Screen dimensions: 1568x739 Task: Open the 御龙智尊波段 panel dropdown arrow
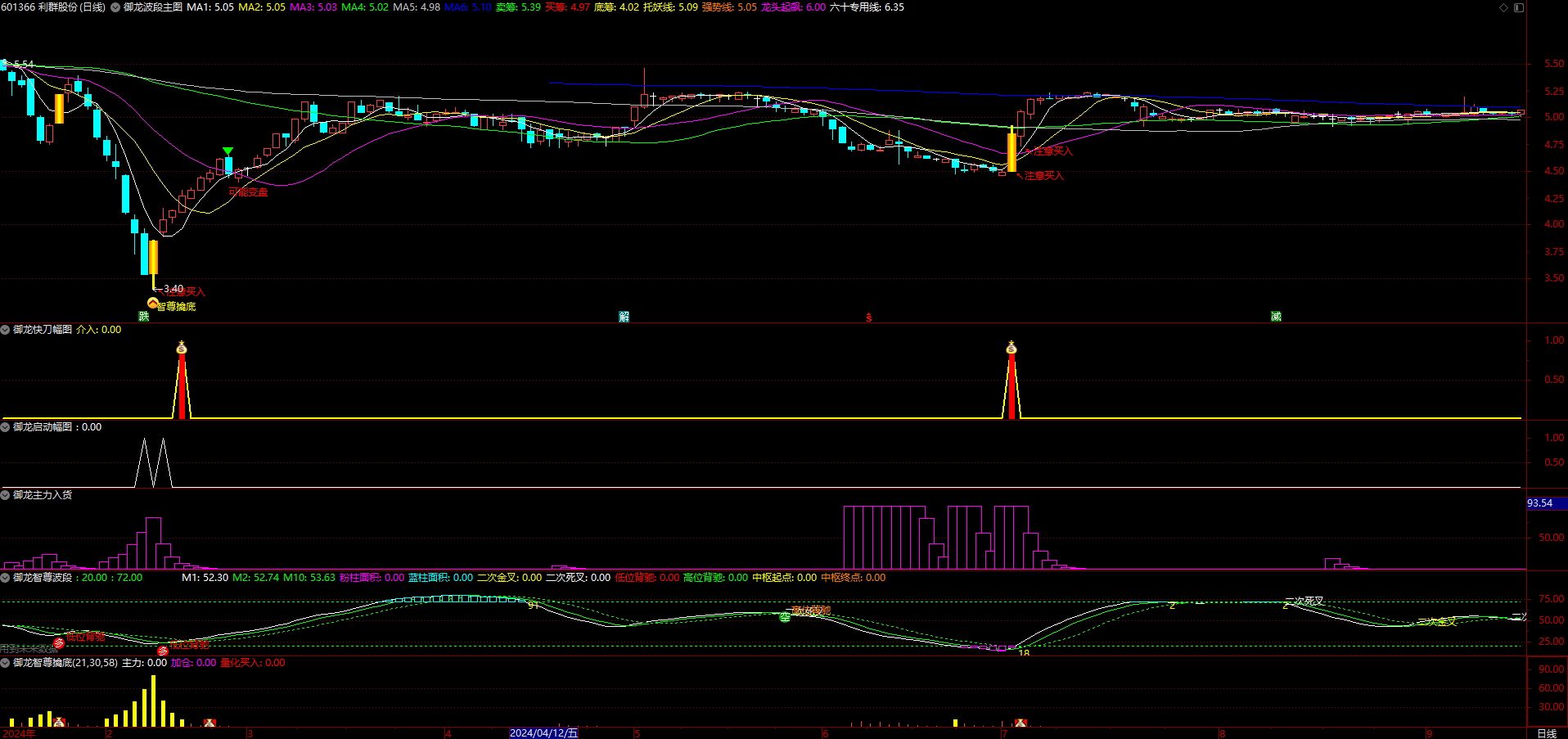(6, 578)
